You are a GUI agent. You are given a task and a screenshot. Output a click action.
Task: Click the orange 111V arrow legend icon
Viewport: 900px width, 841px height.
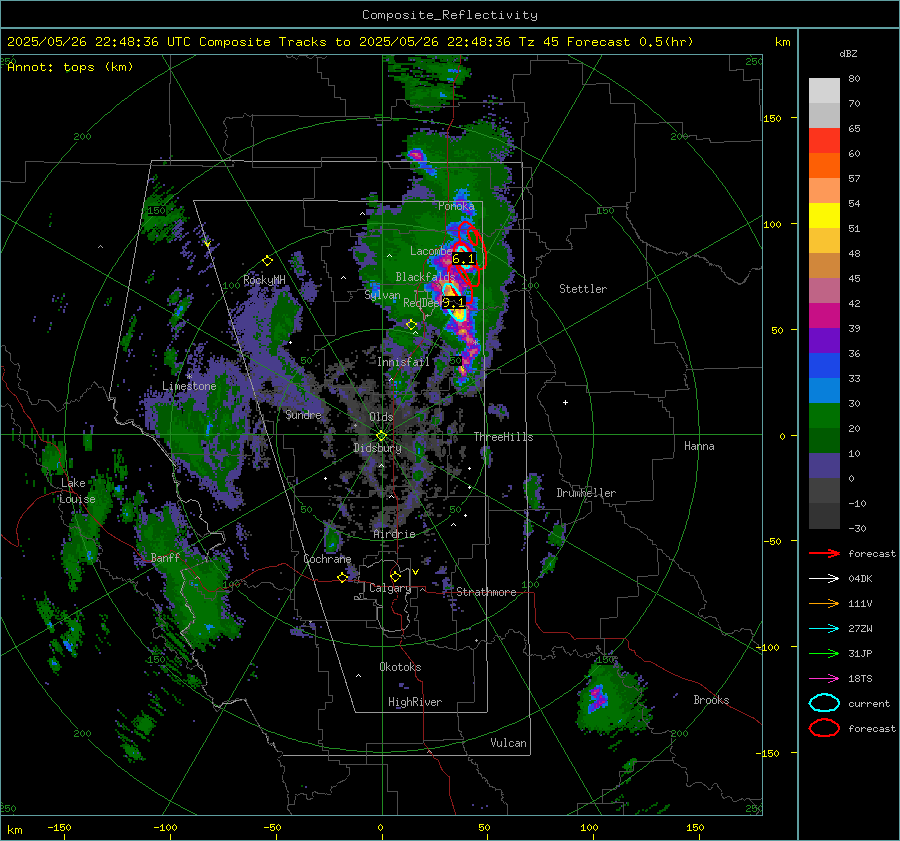click(824, 603)
